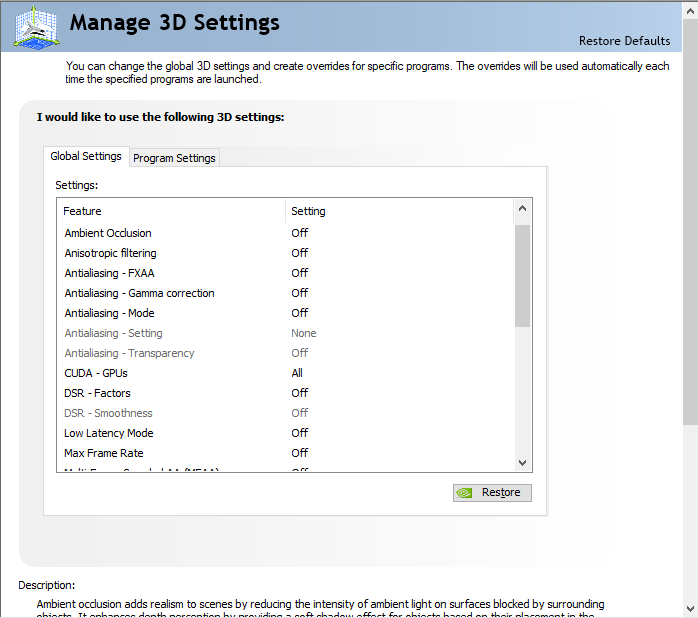
Task: Click the None value of Antialiasing - Setting
Action: click(304, 333)
